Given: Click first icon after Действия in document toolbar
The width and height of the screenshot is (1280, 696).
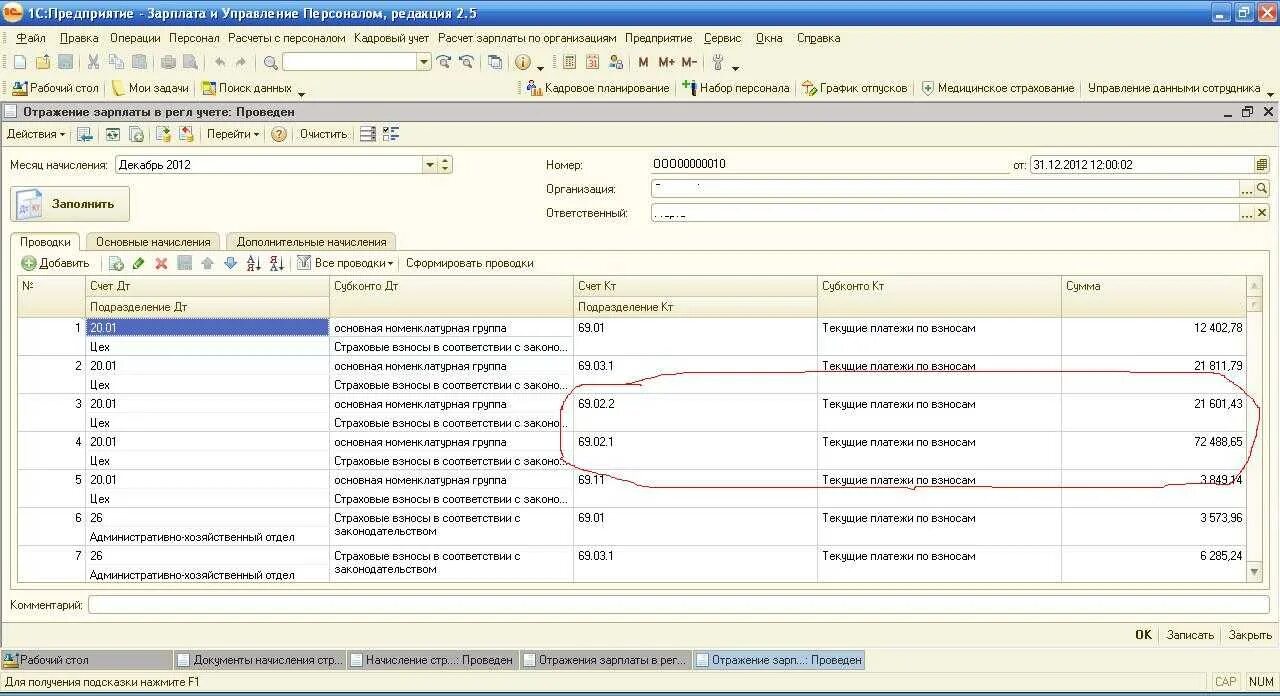Looking at the screenshot, I should click(85, 134).
